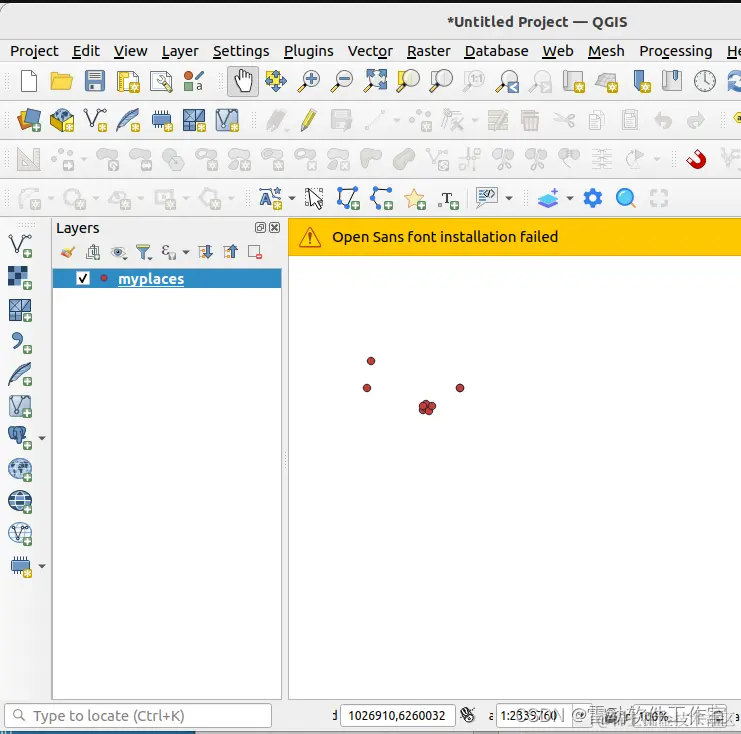Image resolution: width=741 pixels, height=734 pixels.
Task: Remove the selected layer or group
Action: coord(255,252)
